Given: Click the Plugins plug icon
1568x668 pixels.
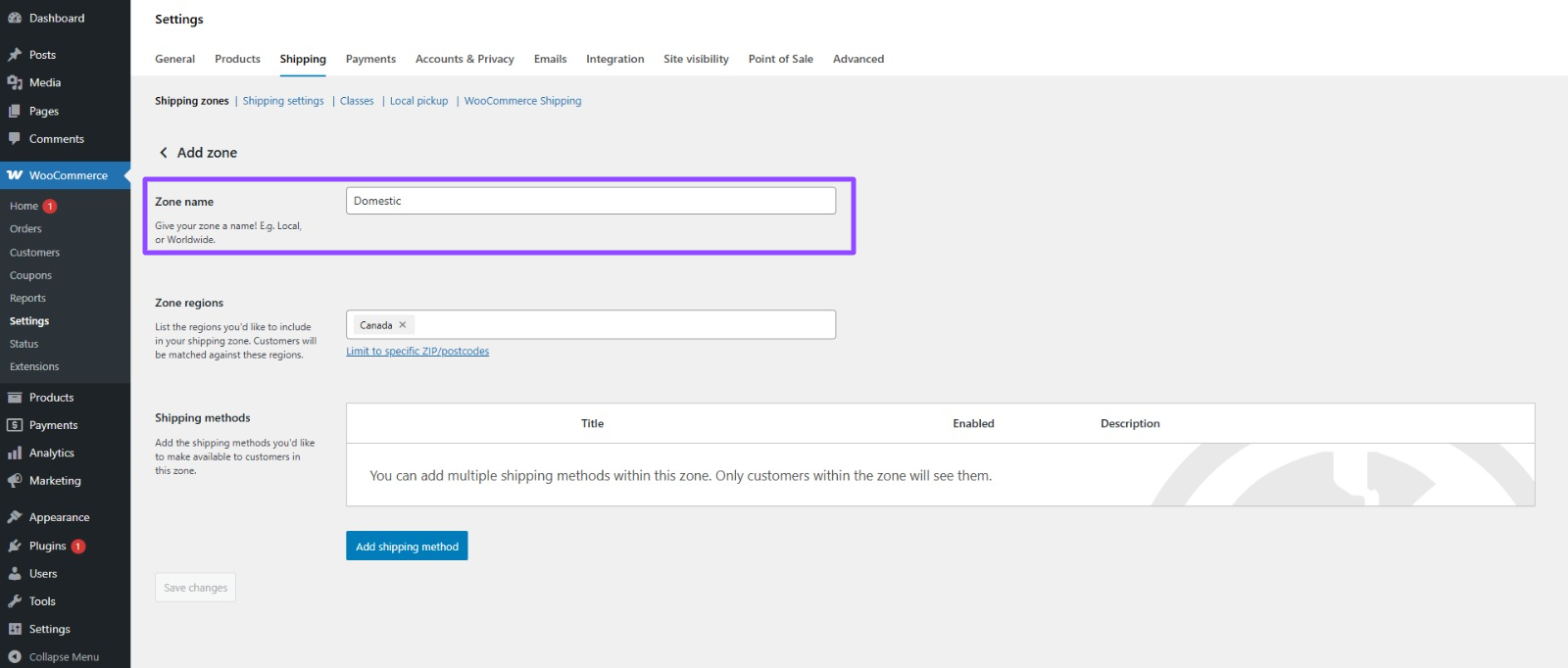Looking at the screenshot, I should click(x=15, y=546).
